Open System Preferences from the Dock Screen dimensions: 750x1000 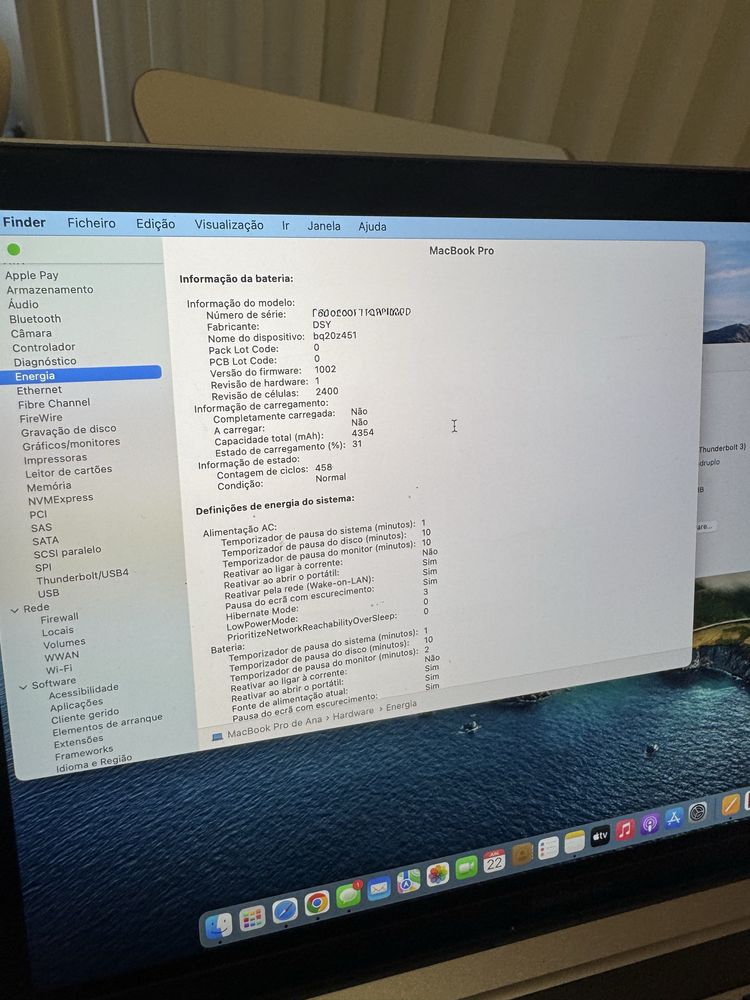pos(698,812)
